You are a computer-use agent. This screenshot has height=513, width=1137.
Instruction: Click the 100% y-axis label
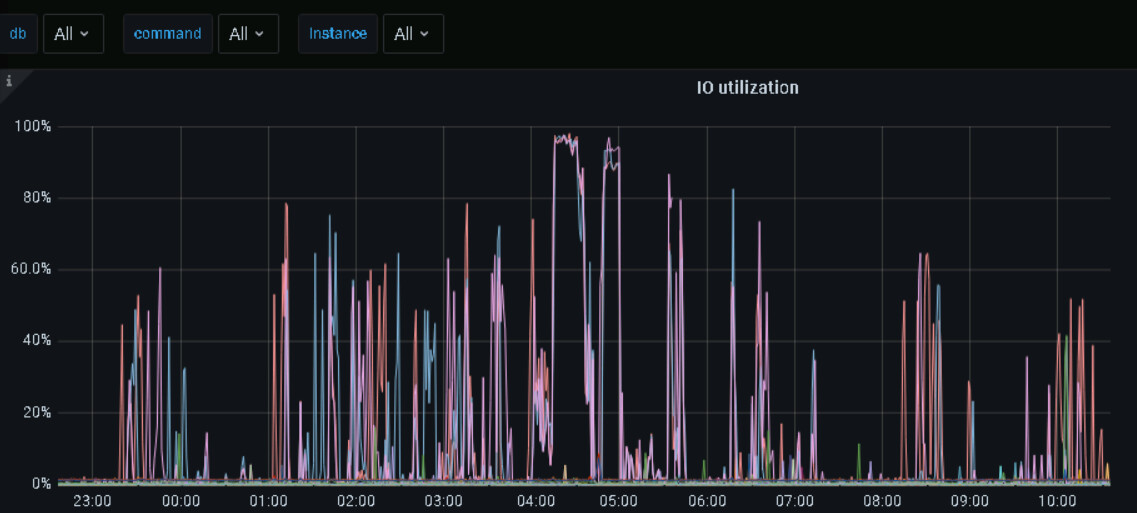(x=33, y=127)
